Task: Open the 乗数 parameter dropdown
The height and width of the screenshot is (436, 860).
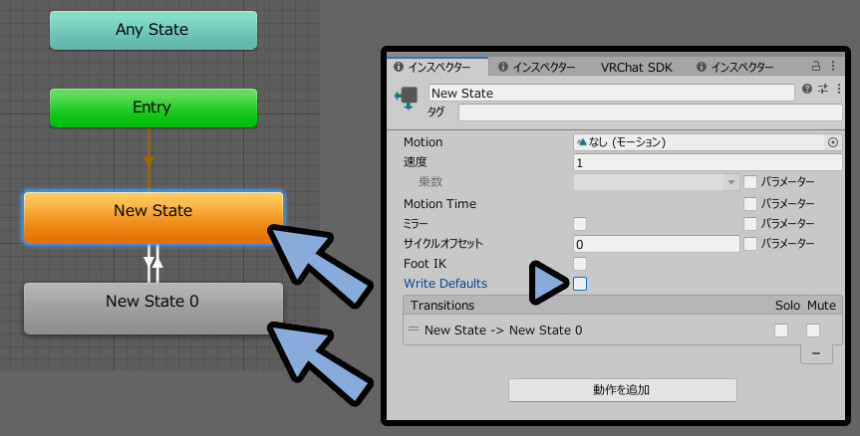Action: point(656,182)
